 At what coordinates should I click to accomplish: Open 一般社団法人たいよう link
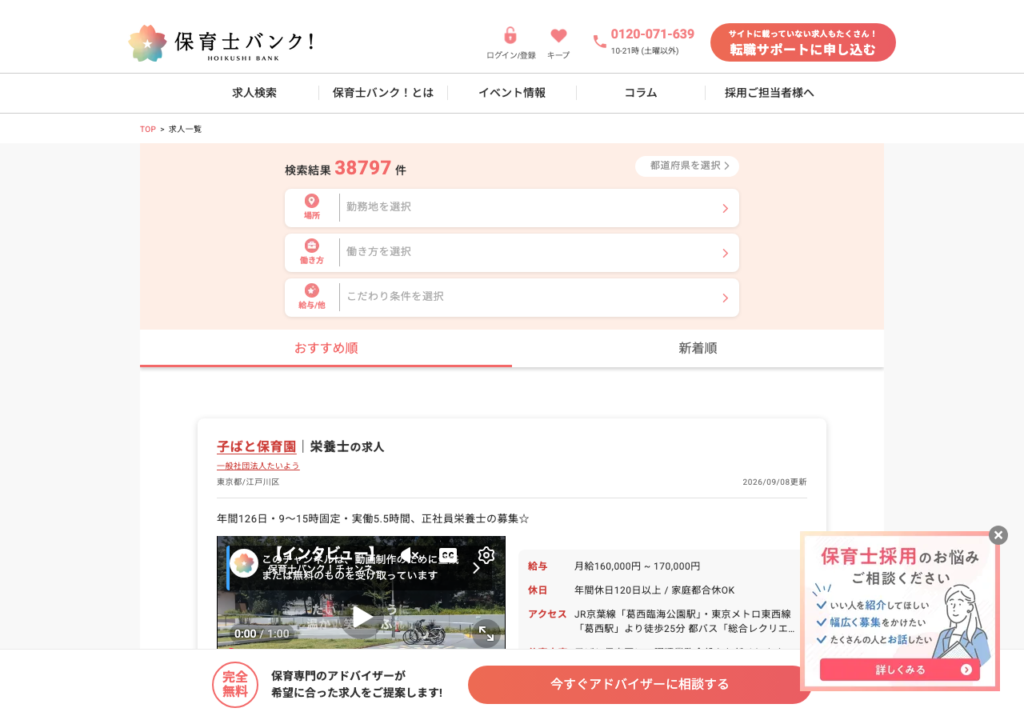(x=258, y=466)
